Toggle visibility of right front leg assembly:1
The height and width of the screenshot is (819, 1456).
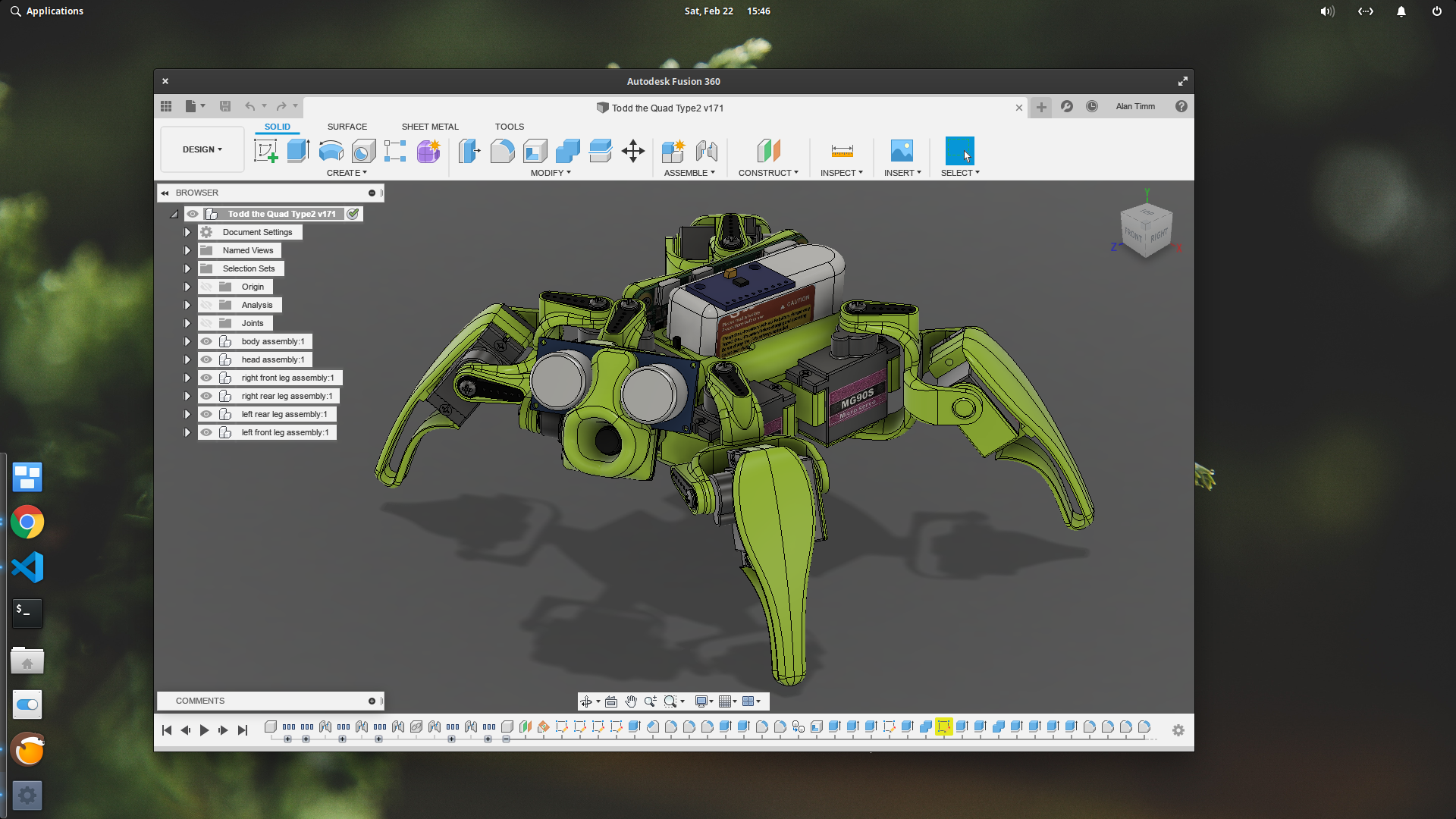207,377
